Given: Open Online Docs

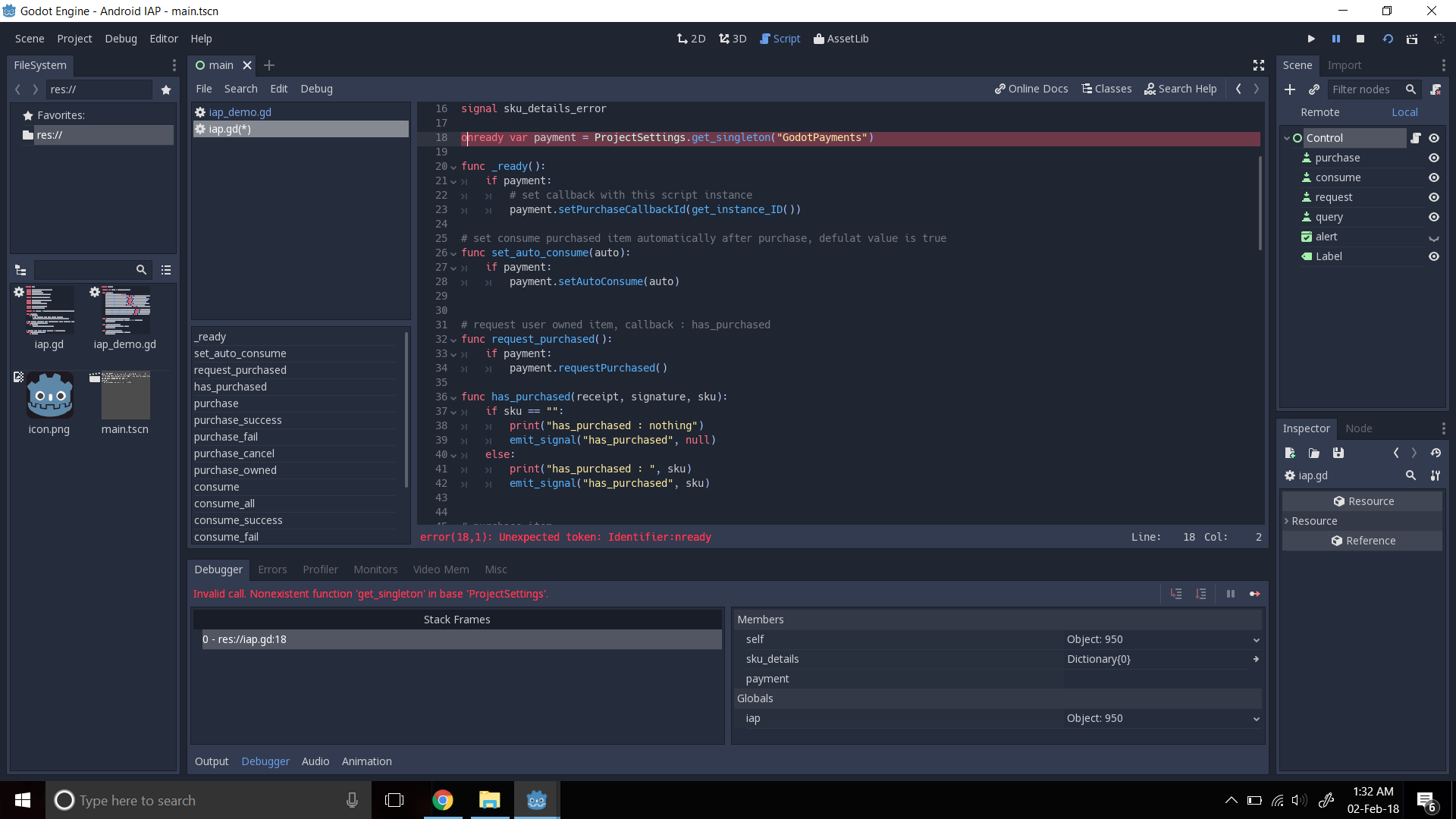Looking at the screenshot, I should coord(1031,89).
